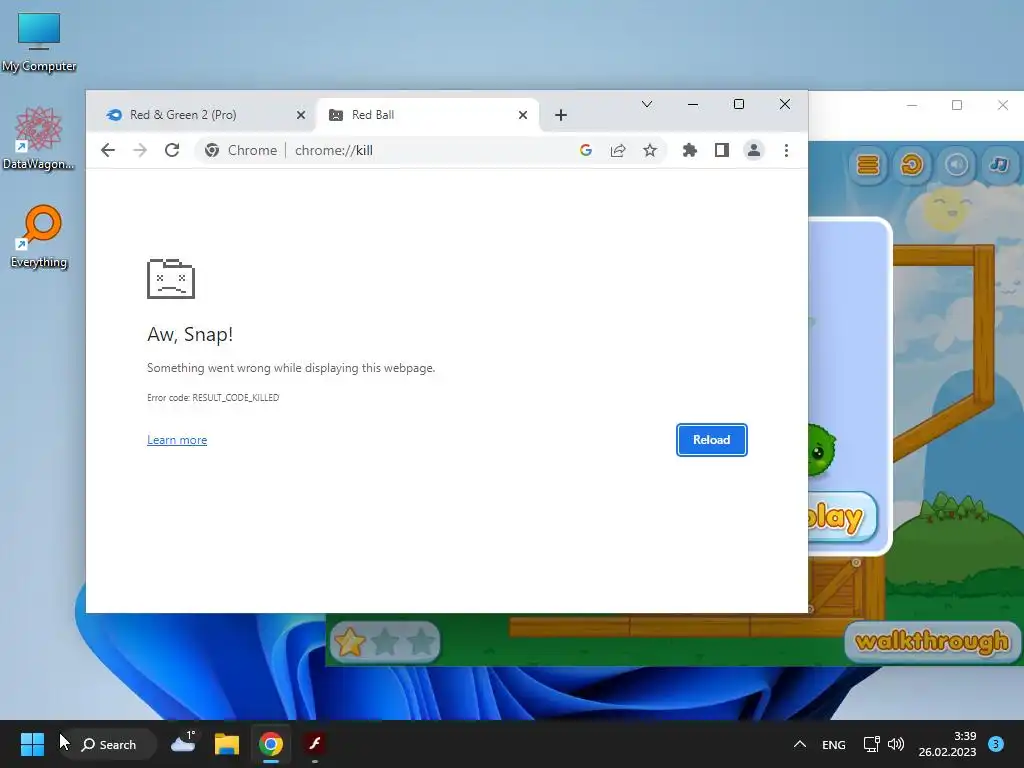
Task: Minimize the background game window
Action: [x=912, y=105]
